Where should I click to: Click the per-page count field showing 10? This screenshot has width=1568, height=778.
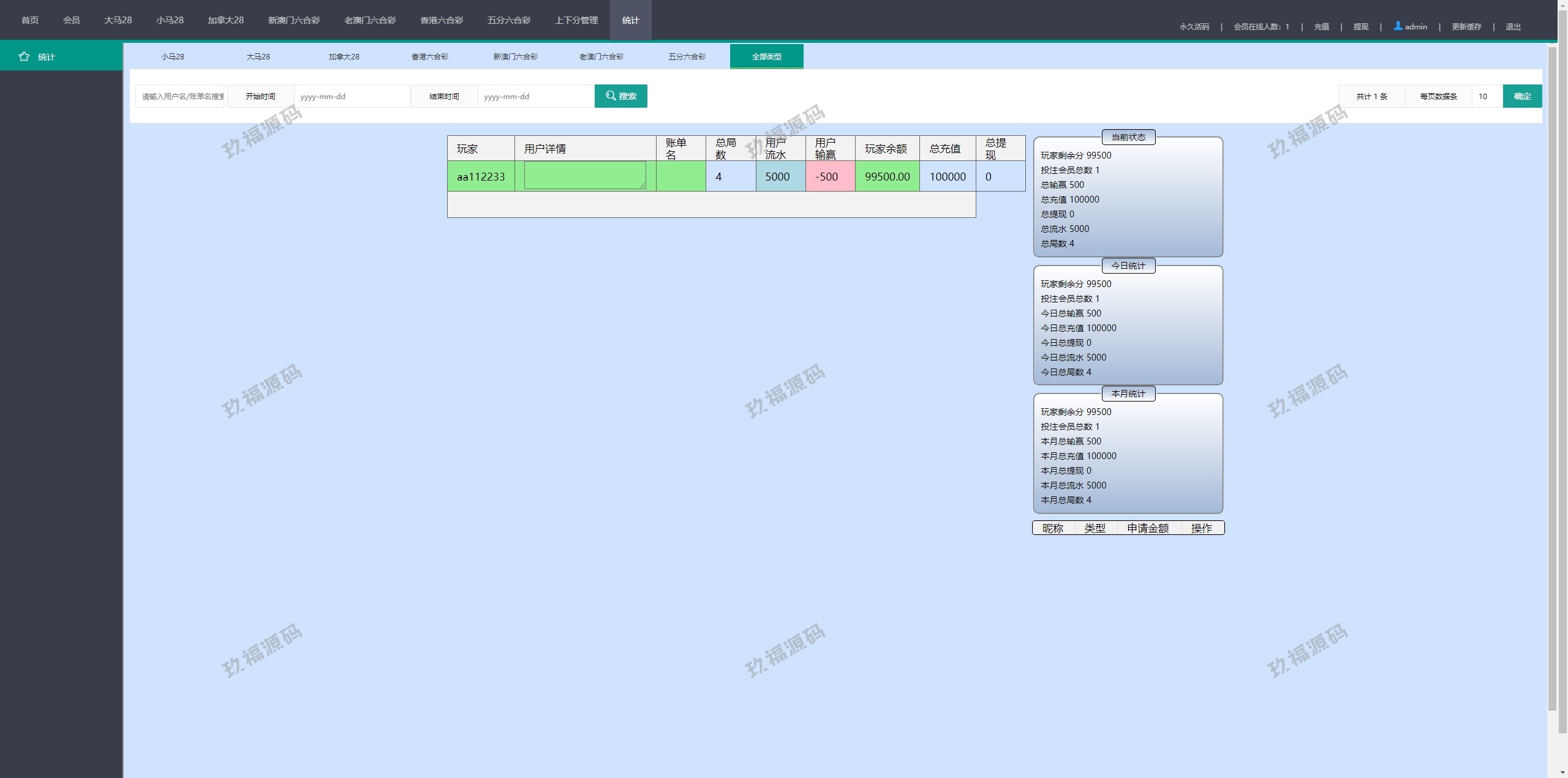[1487, 96]
